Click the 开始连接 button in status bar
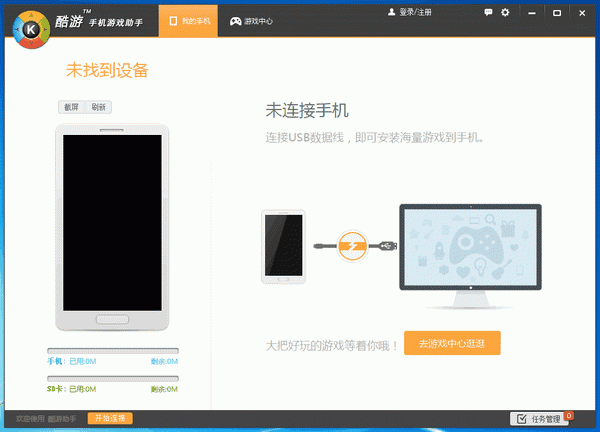 coord(110,418)
